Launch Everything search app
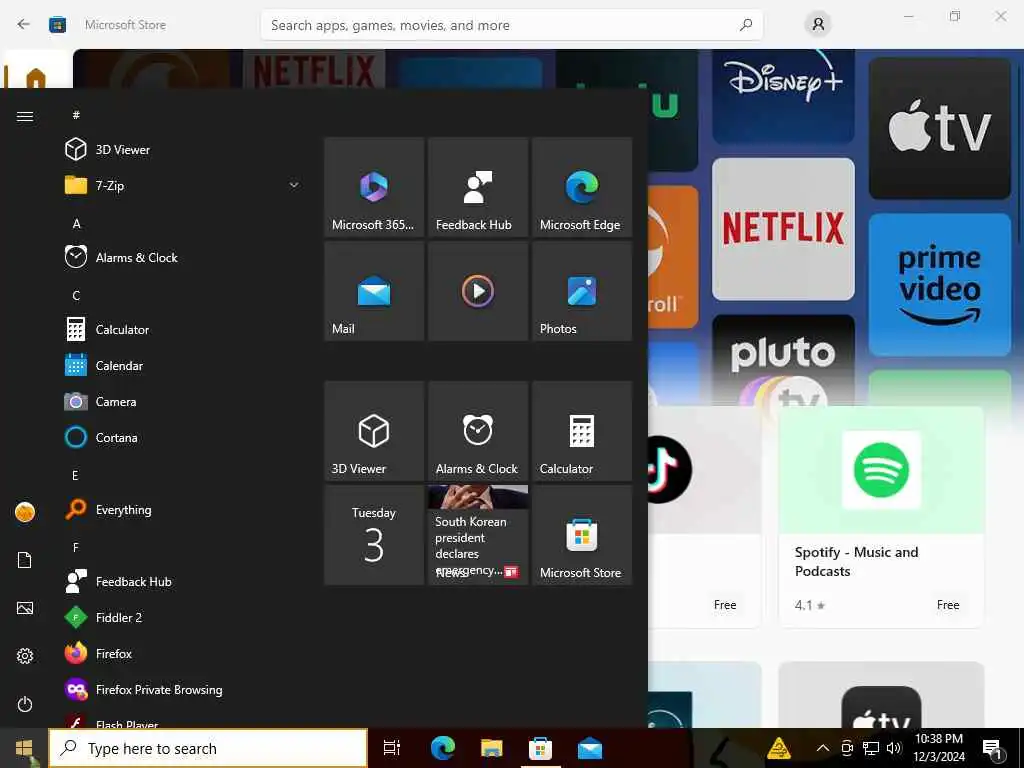Viewport: 1024px width, 768px height. (183, 509)
